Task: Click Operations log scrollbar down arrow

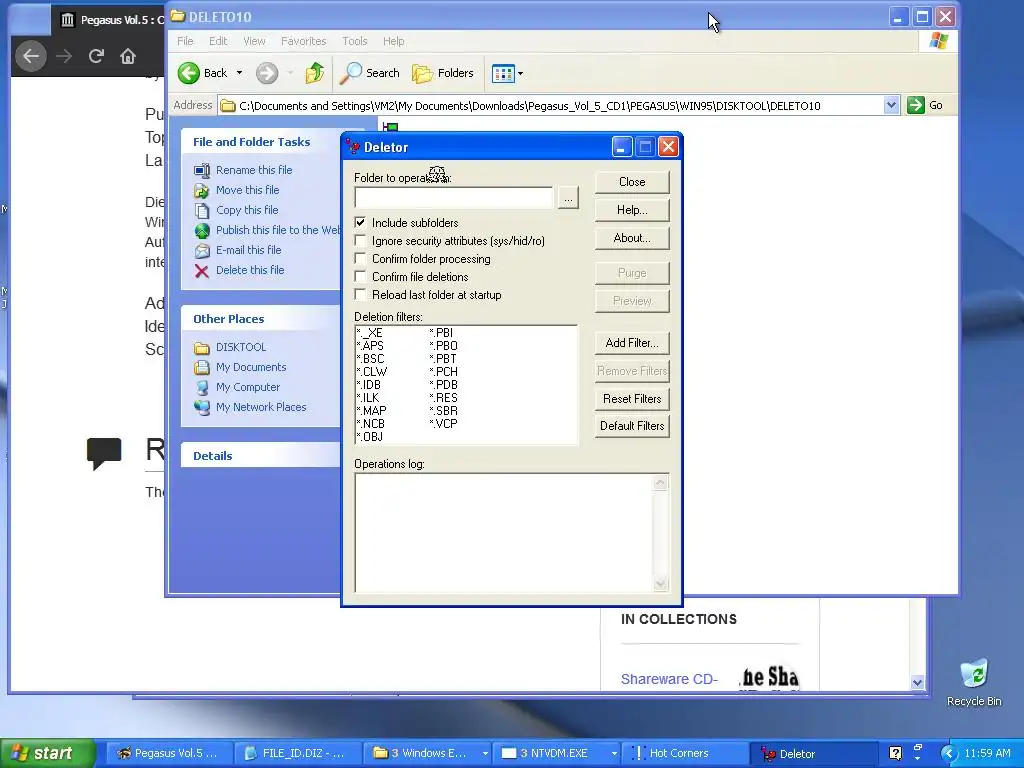Action: [660, 584]
